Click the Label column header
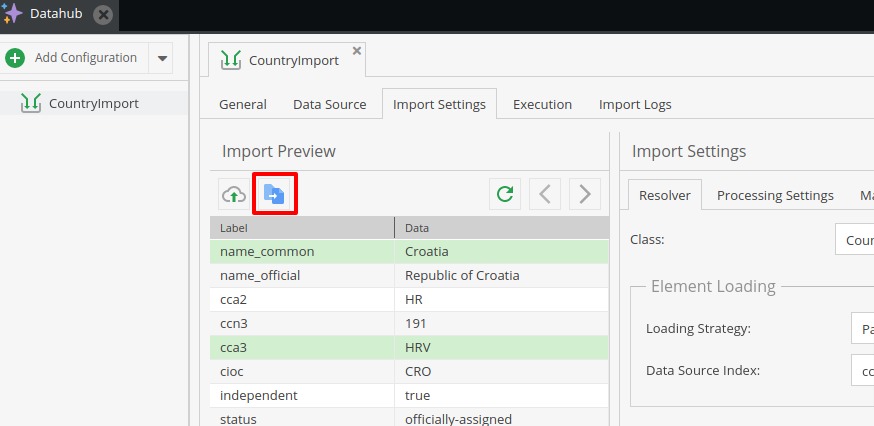The height and width of the screenshot is (426, 874). coord(300,228)
